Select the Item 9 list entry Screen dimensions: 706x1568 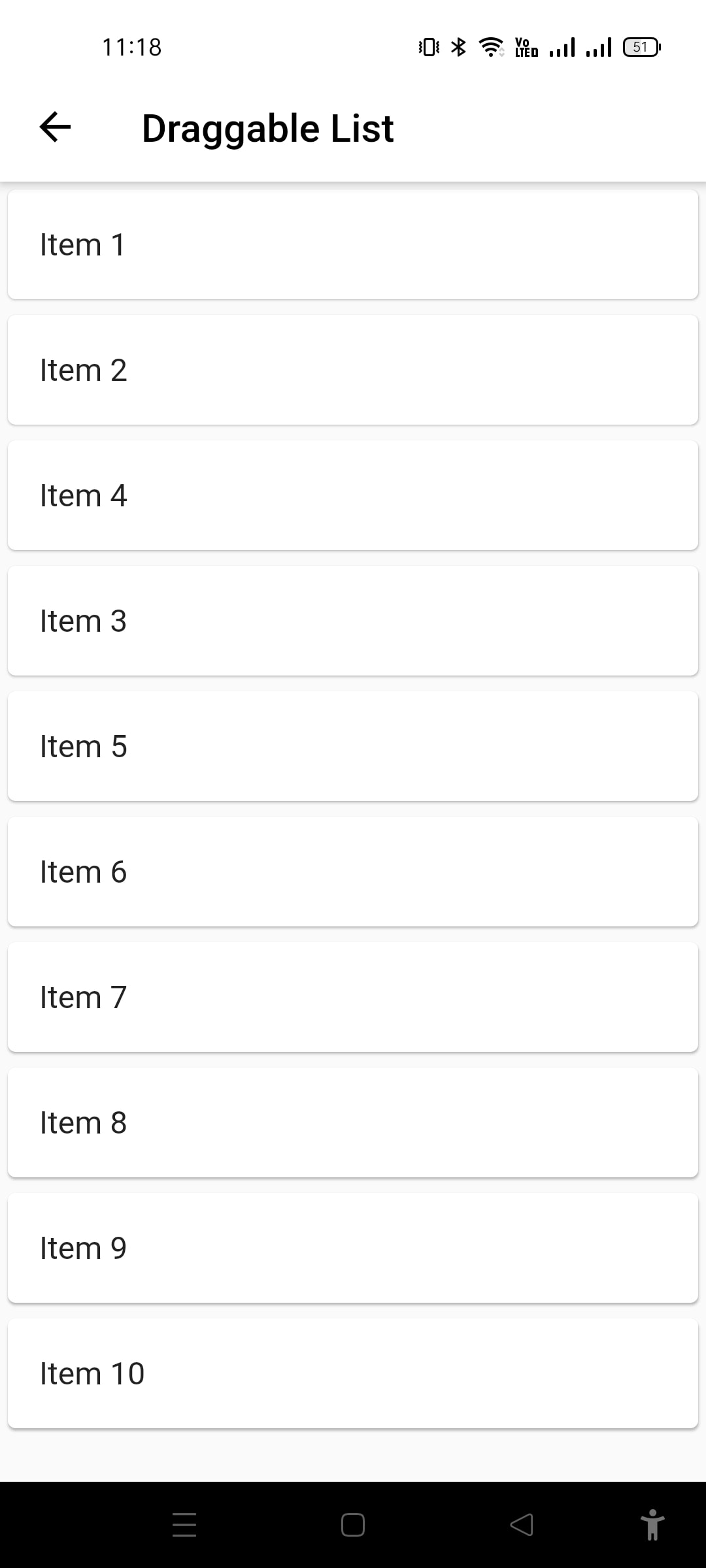pyautogui.click(x=353, y=1249)
